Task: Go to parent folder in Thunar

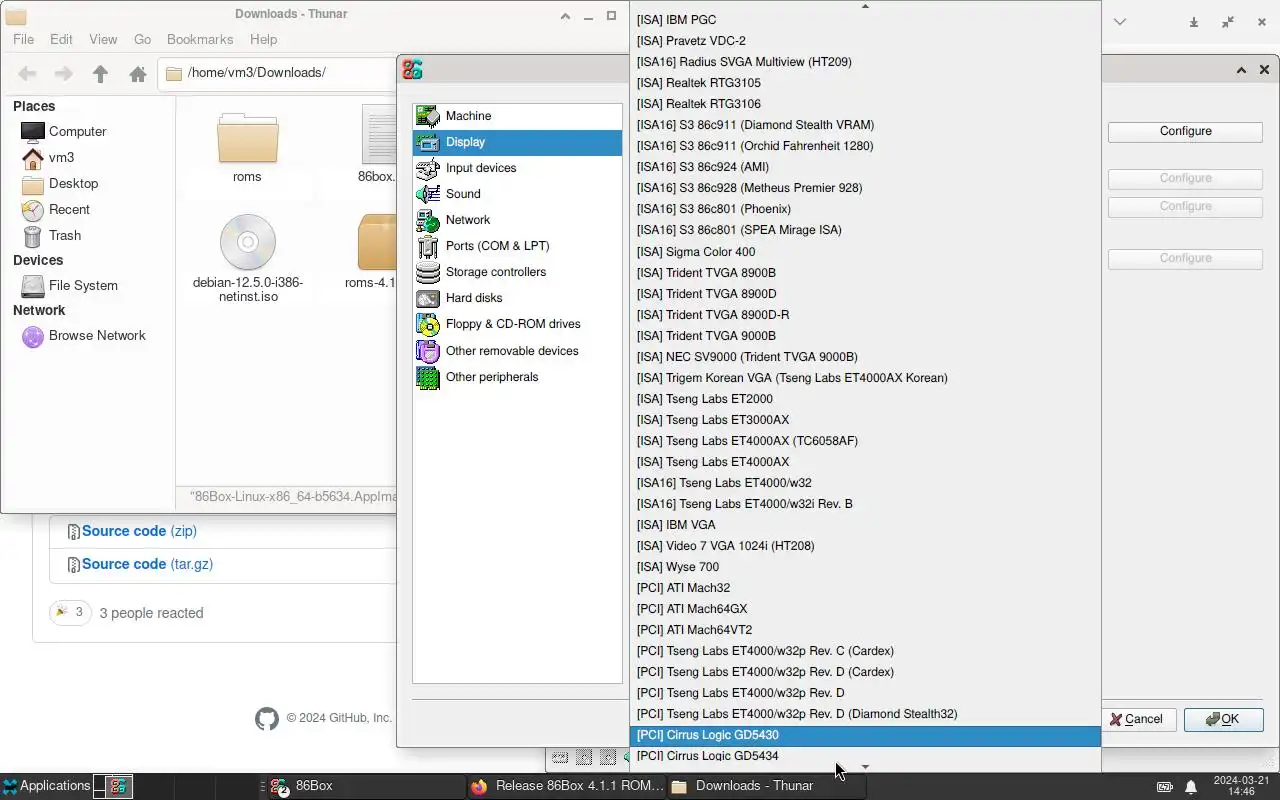Action: point(100,73)
